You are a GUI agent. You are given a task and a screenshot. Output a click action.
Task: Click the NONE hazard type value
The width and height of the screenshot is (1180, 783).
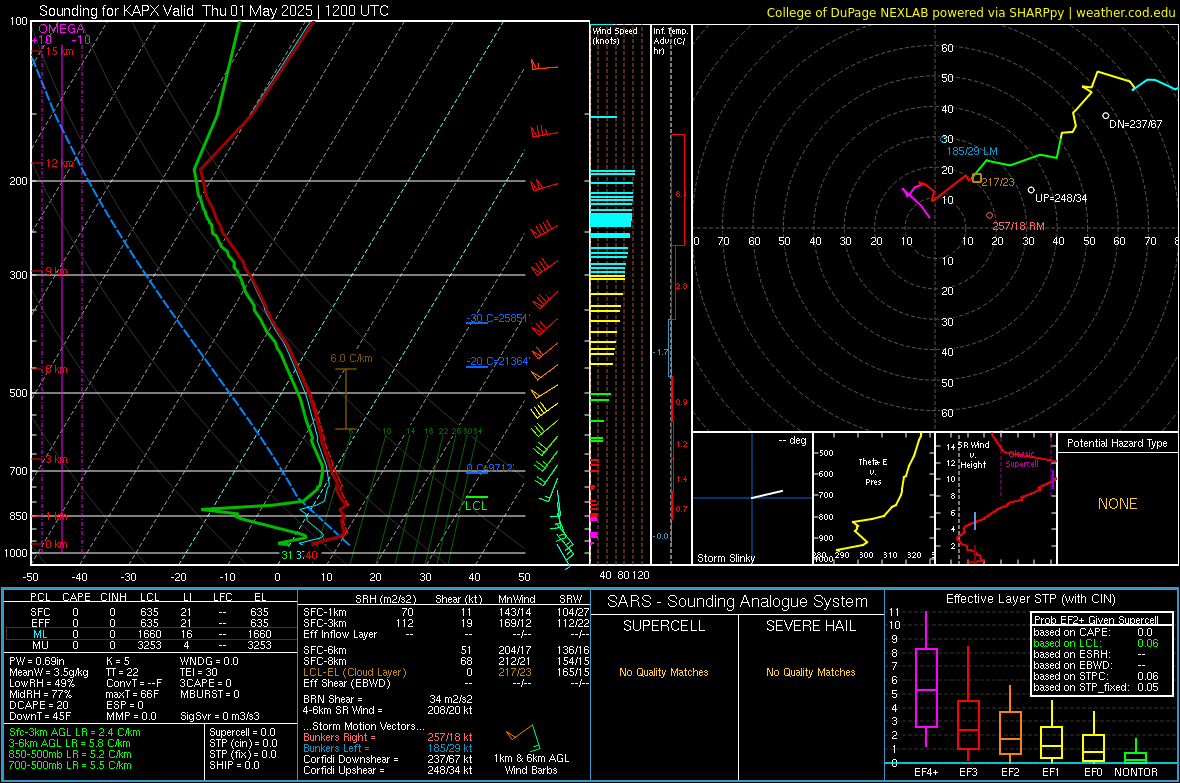click(1117, 504)
